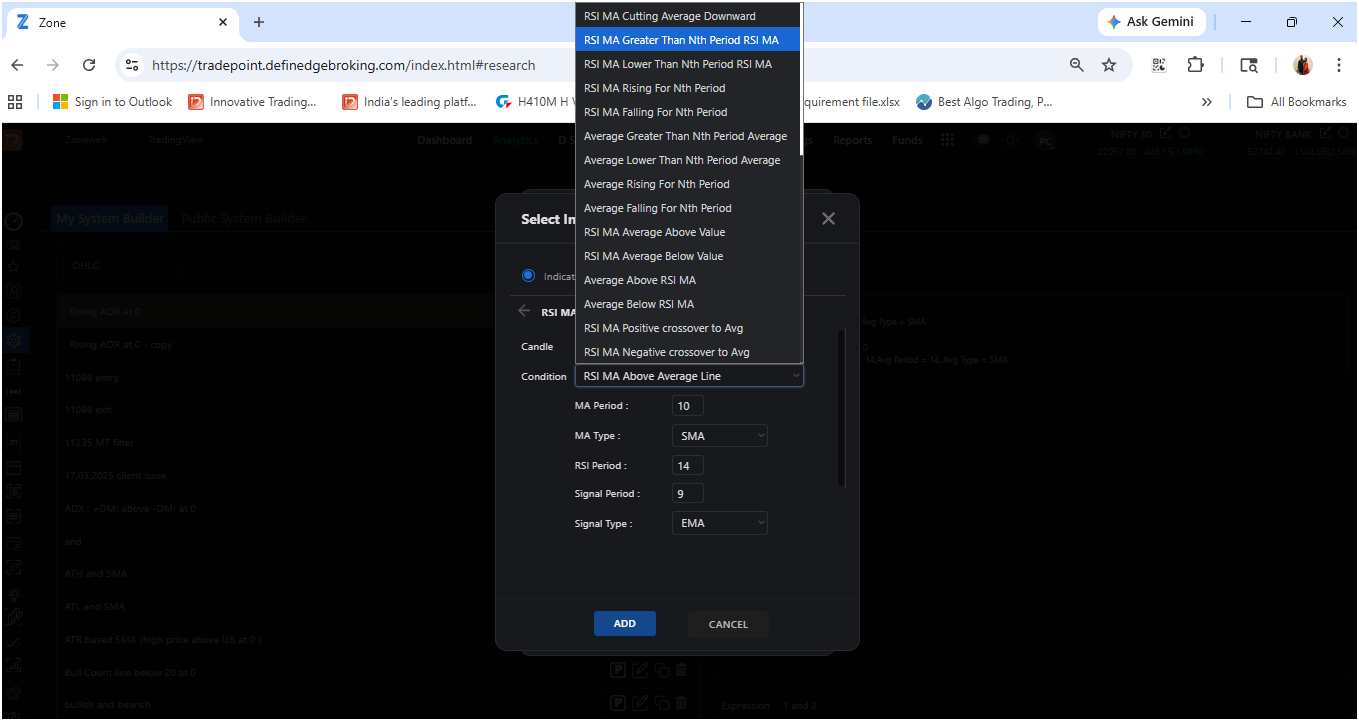Toggle theme with sun icon in header
The height and width of the screenshot is (721, 1359).
1011,140
